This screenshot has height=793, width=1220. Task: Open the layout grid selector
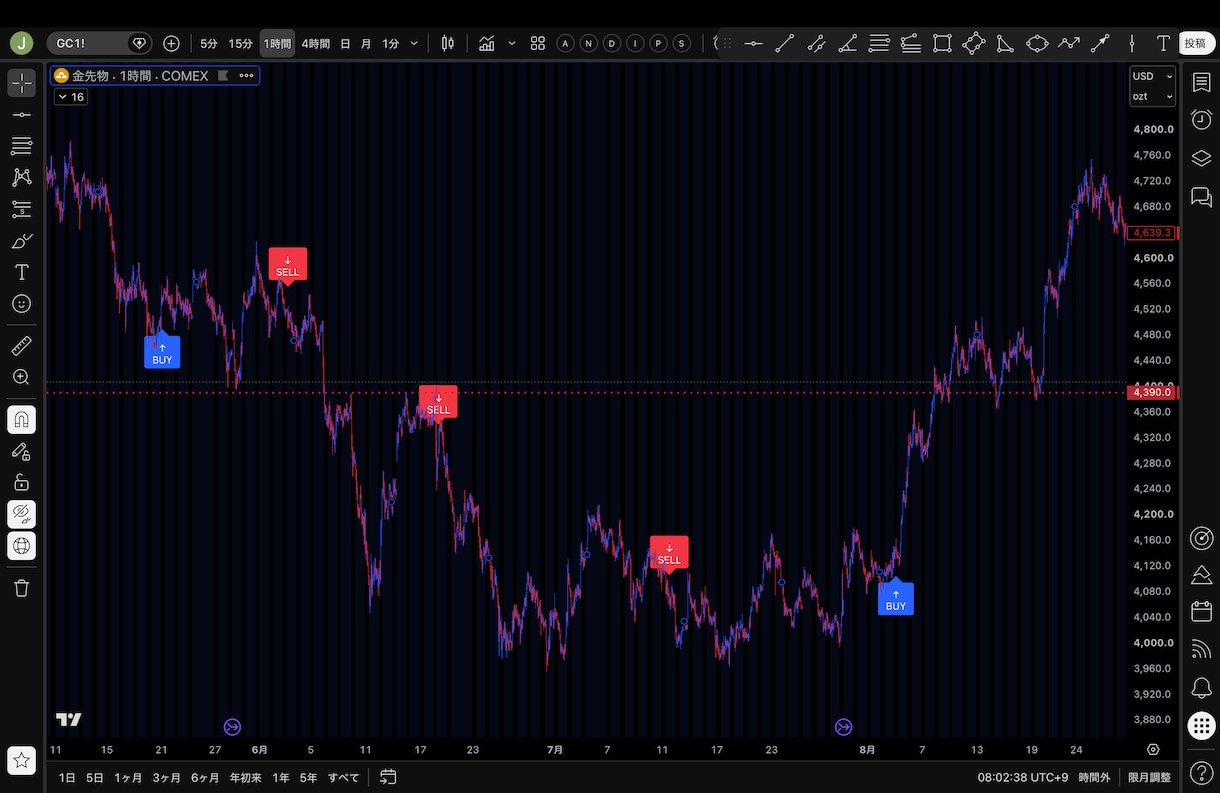[x=538, y=43]
